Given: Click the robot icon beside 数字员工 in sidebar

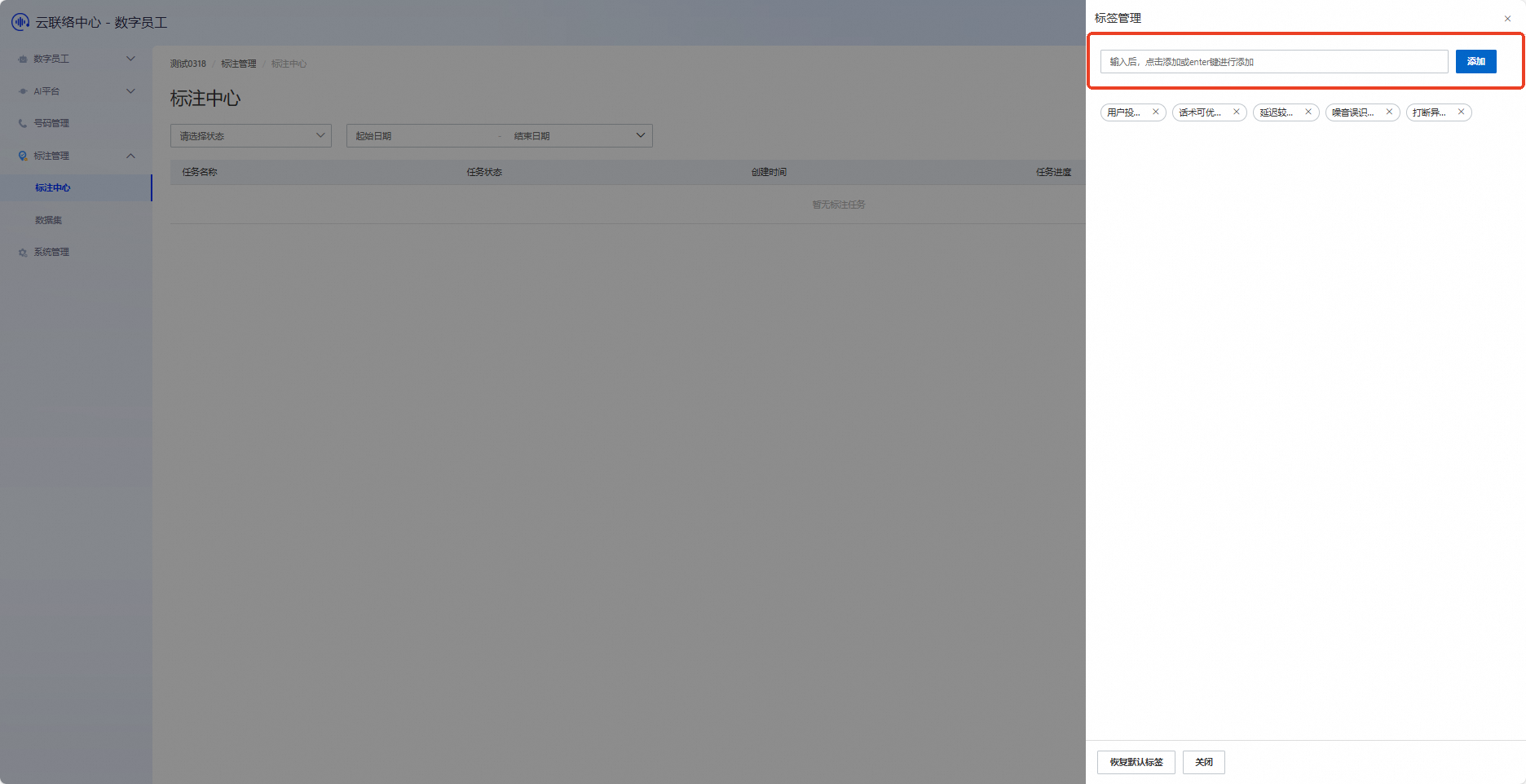Looking at the screenshot, I should point(23,59).
